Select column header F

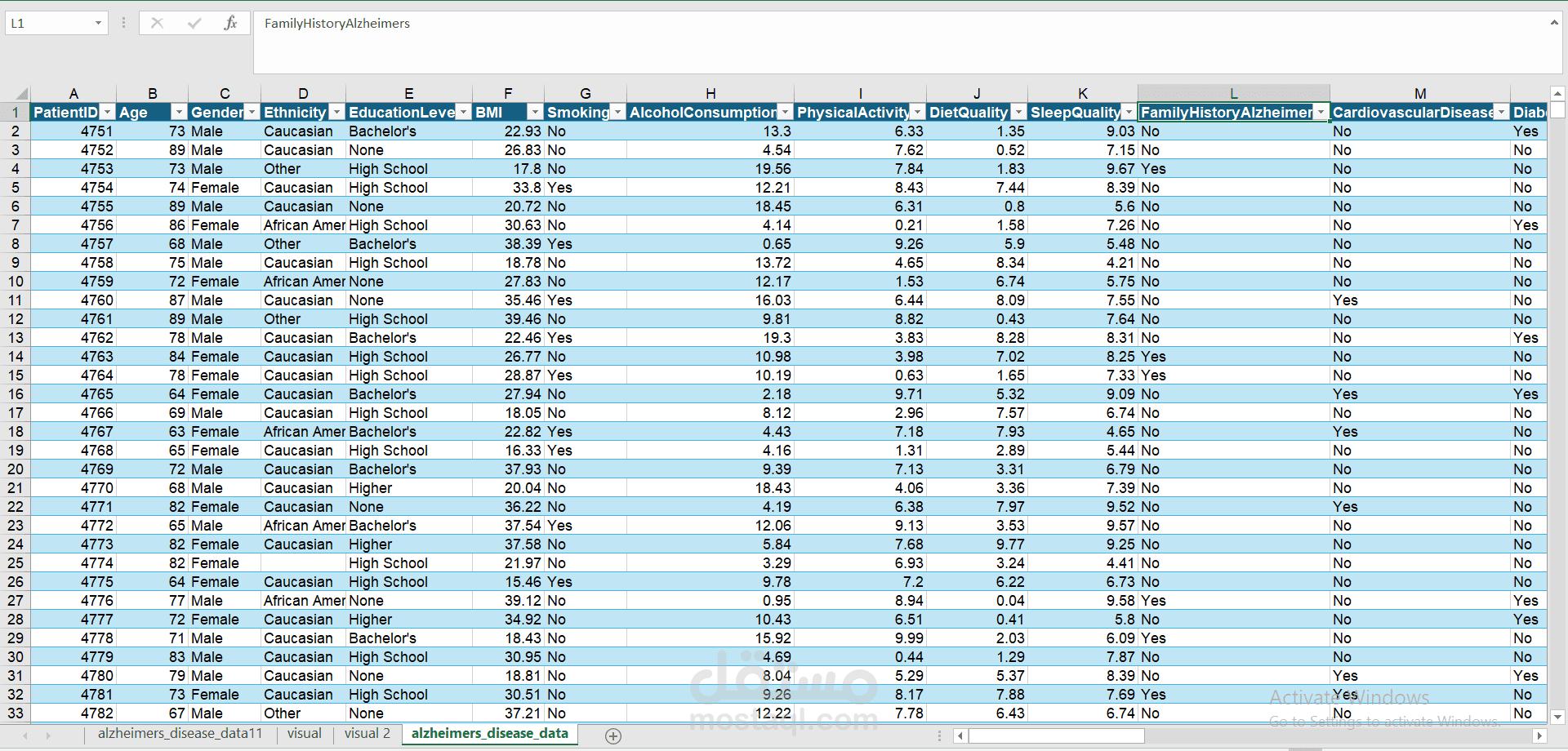pyautogui.click(x=508, y=93)
